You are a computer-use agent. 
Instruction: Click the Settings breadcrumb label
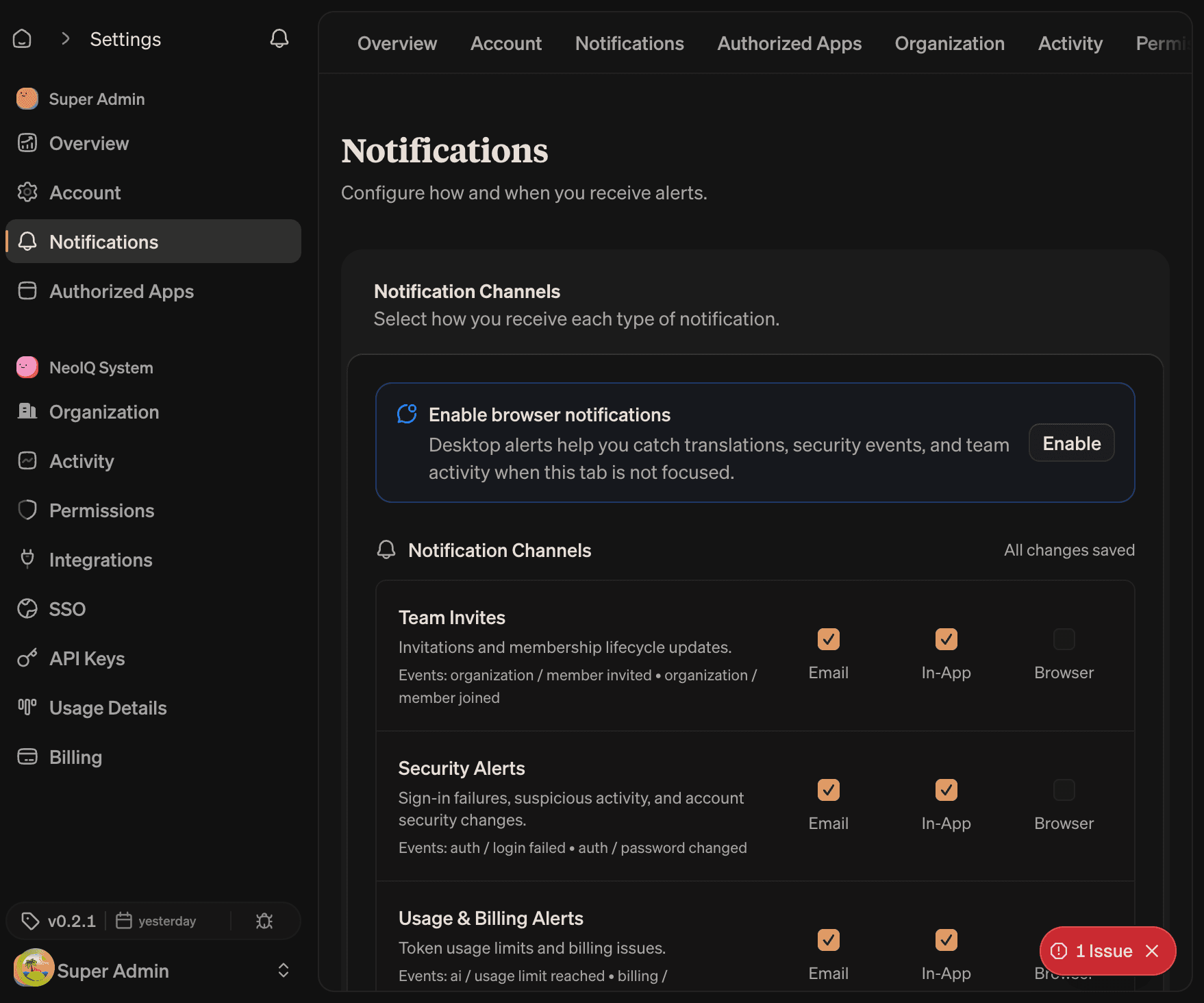(x=126, y=39)
